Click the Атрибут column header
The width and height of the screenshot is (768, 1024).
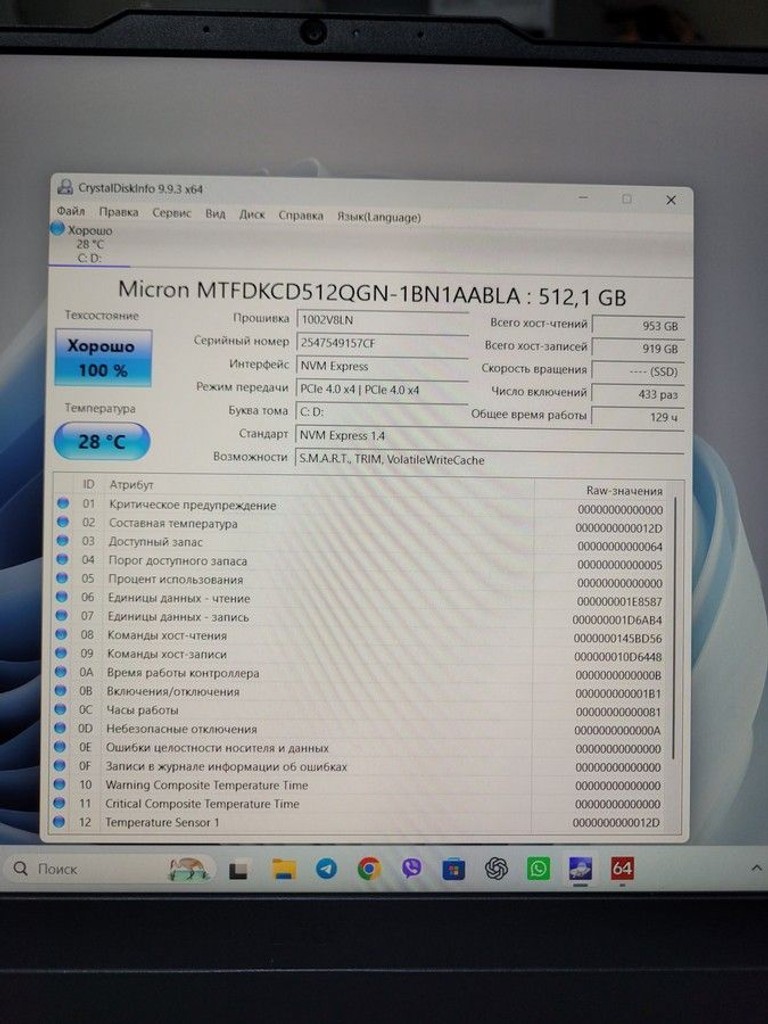pos(131,485)
